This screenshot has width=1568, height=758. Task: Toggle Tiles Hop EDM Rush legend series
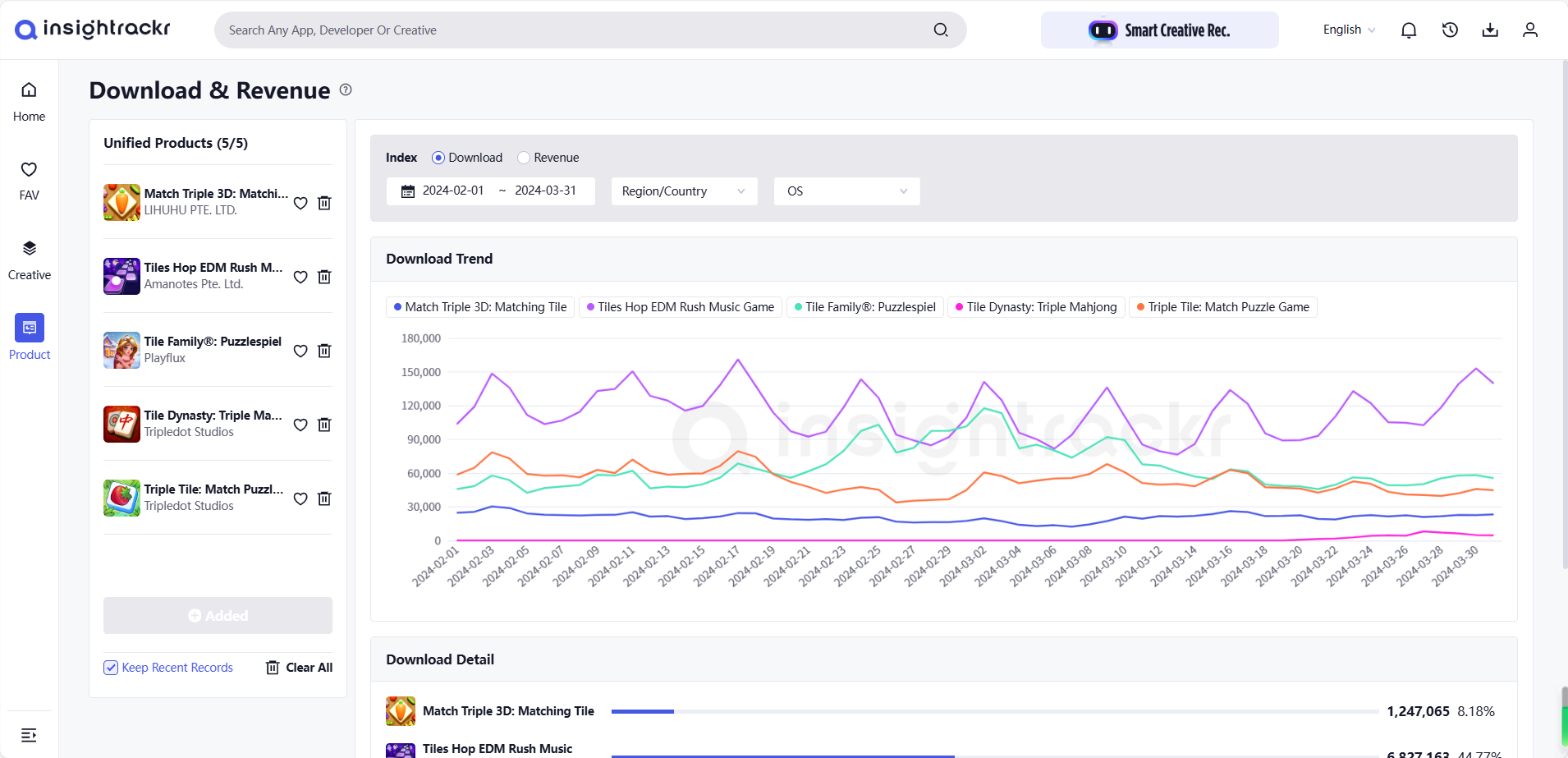[681, 307]
